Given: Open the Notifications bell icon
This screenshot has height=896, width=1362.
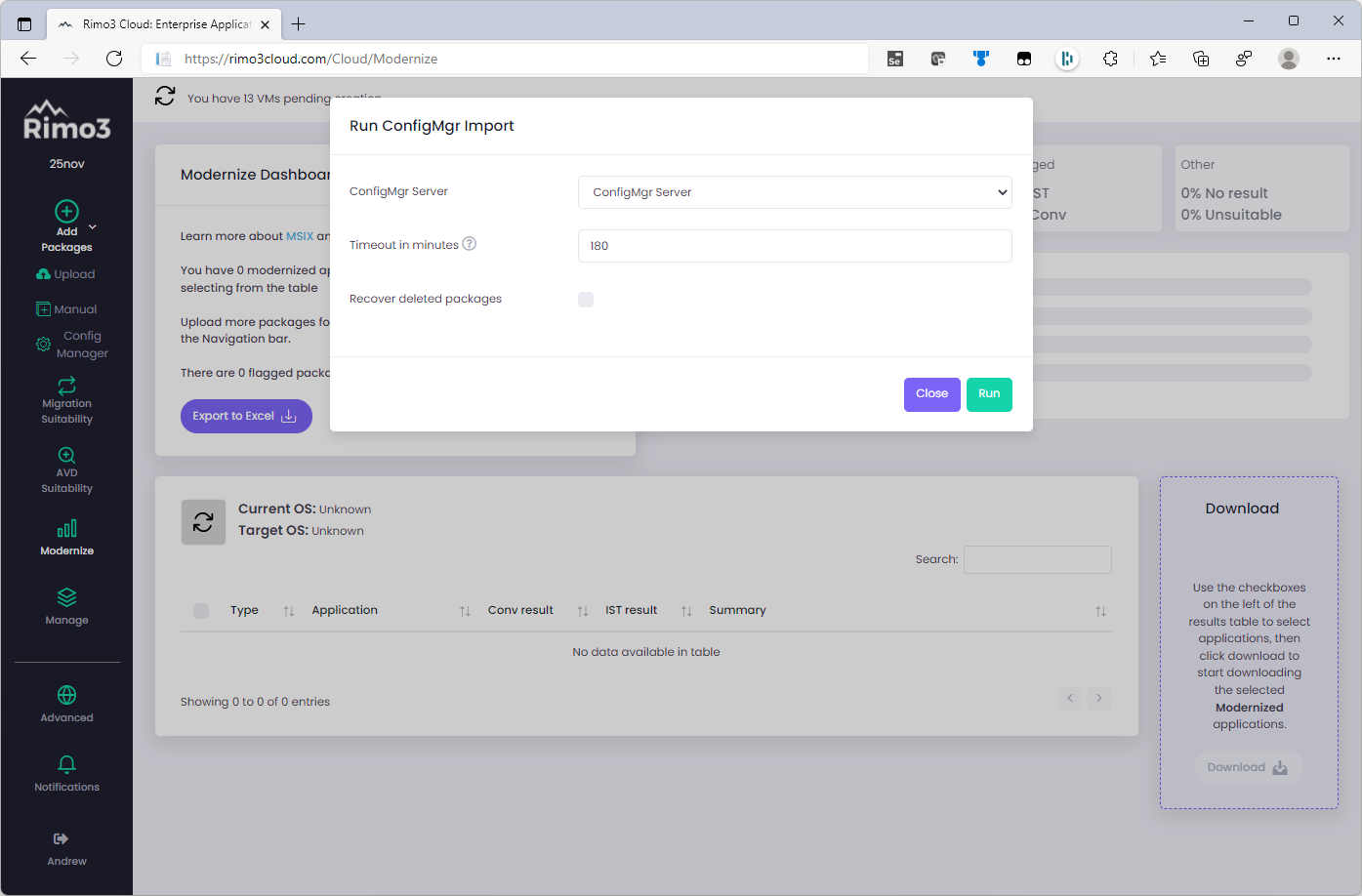Looking at the screenshot, I should [66, 764].
